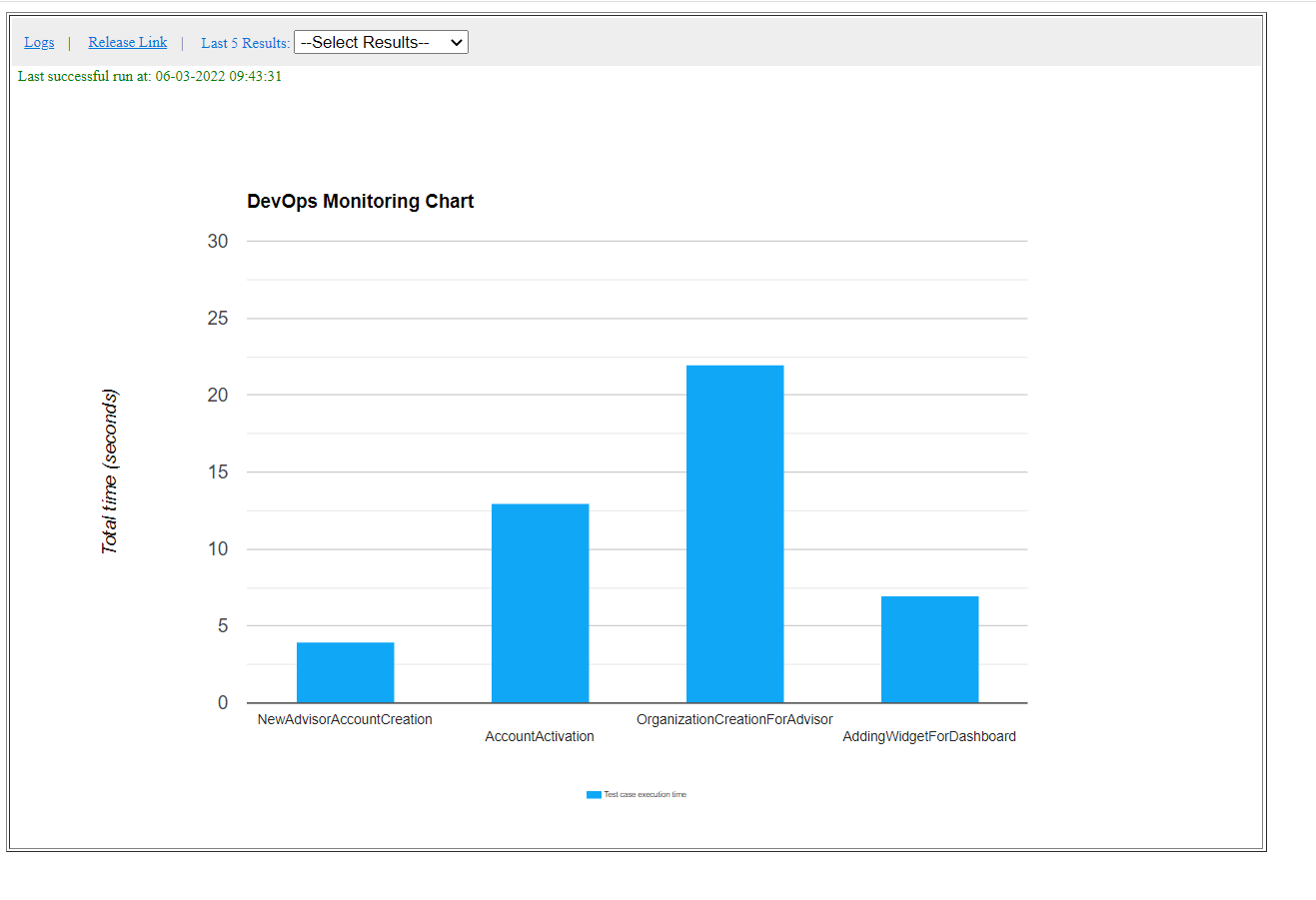Click the NewAdvisorAccountCreation bar
This screenshot has width=1316, height=900.
346,672
